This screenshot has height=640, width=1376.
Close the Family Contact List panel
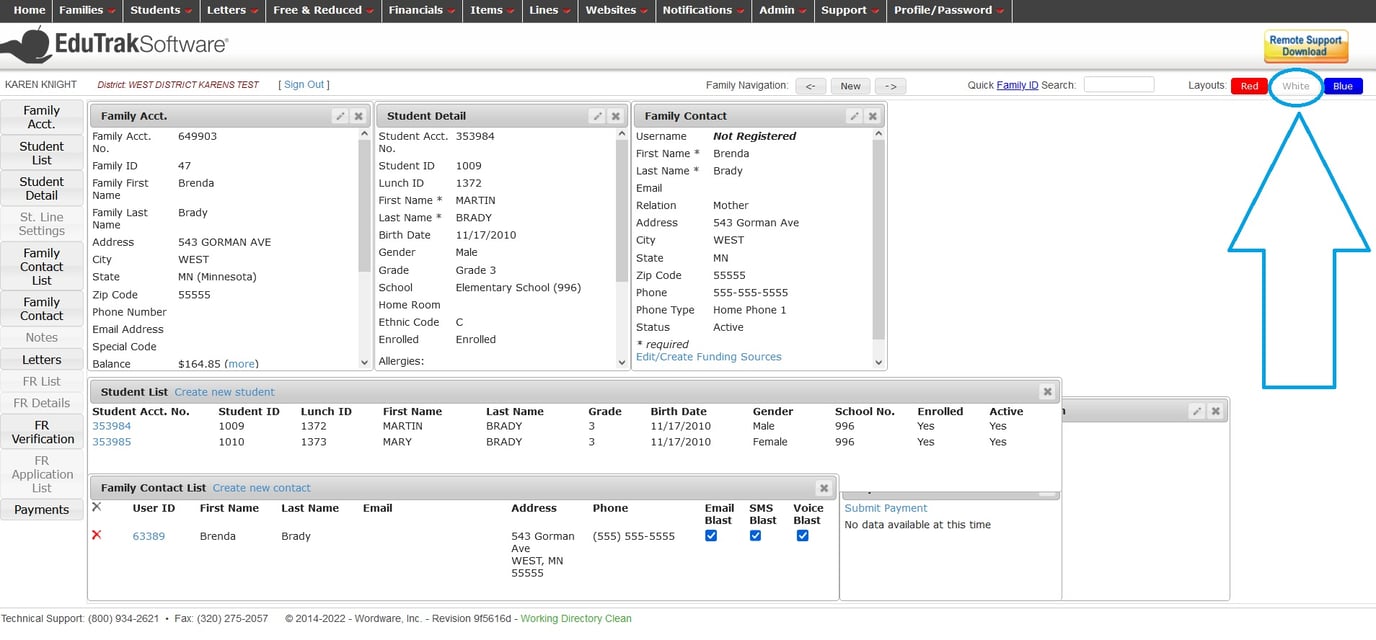[824, 488]
